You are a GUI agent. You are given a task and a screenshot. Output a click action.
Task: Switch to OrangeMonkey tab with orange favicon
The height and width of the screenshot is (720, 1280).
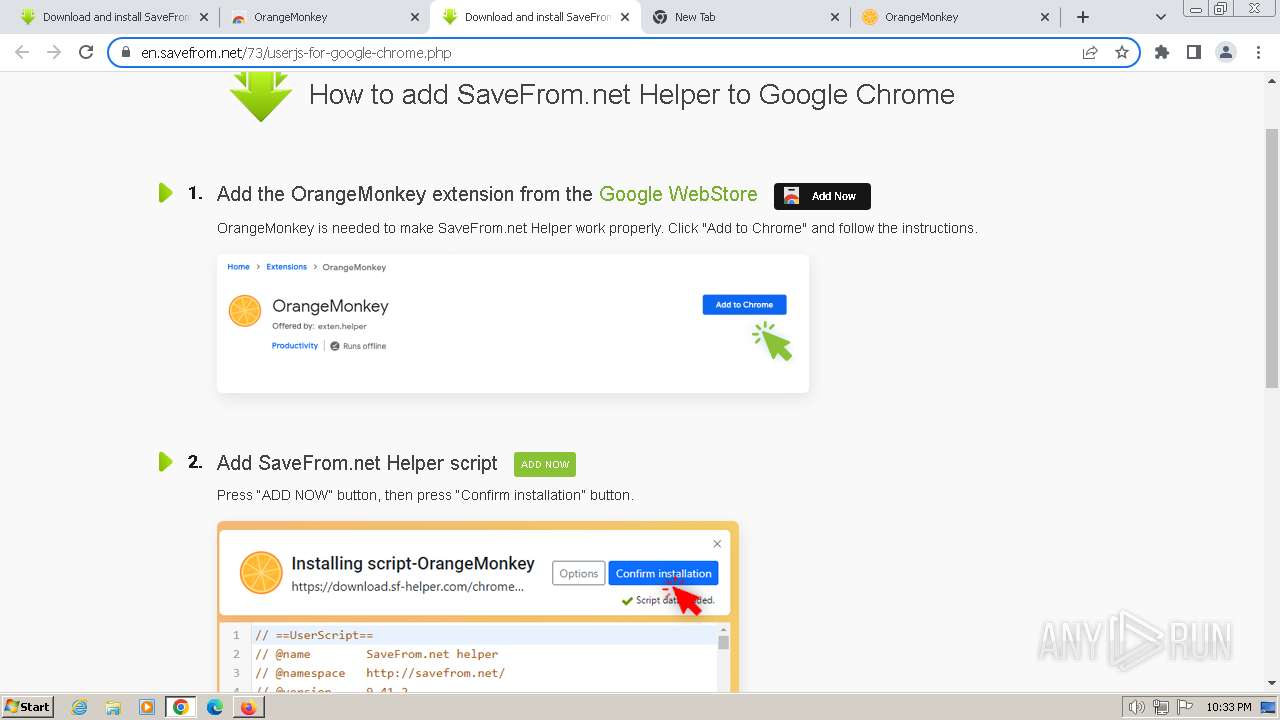click(x=955, y=17)
